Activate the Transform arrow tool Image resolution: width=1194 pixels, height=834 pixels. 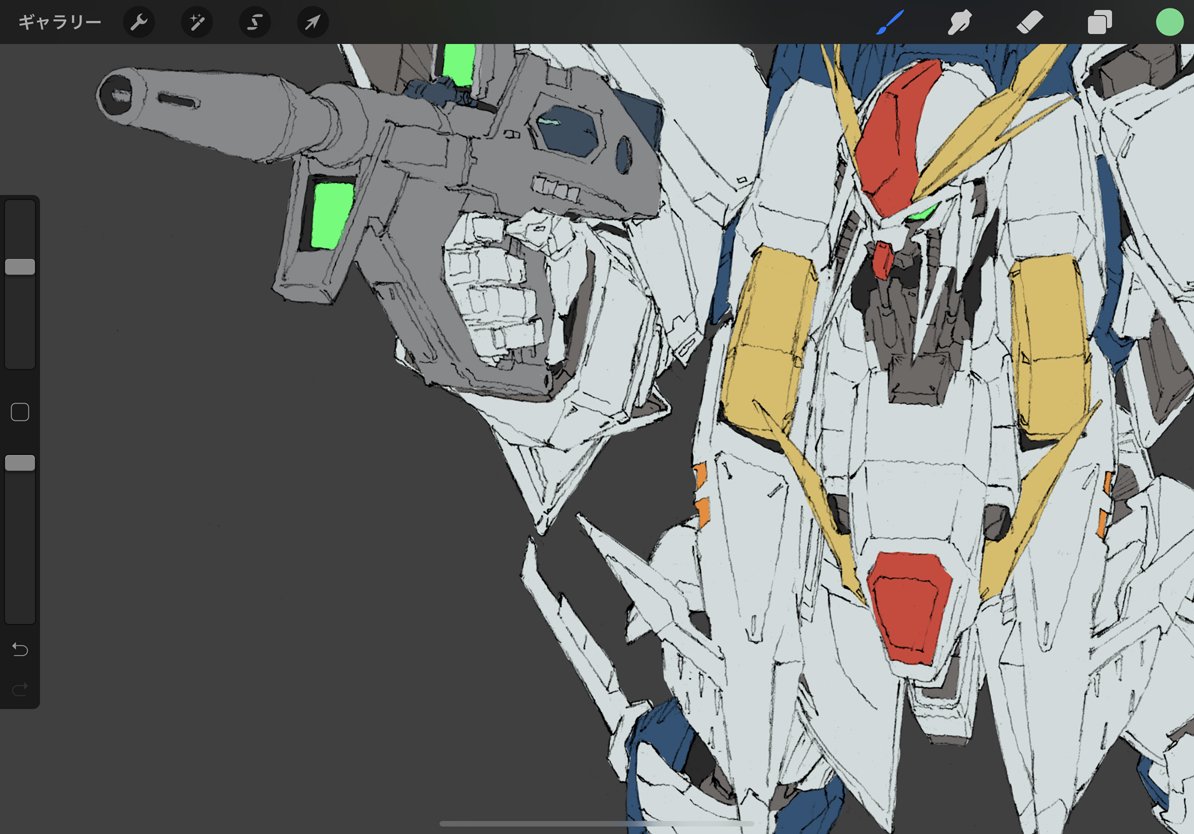coord(312,22)
